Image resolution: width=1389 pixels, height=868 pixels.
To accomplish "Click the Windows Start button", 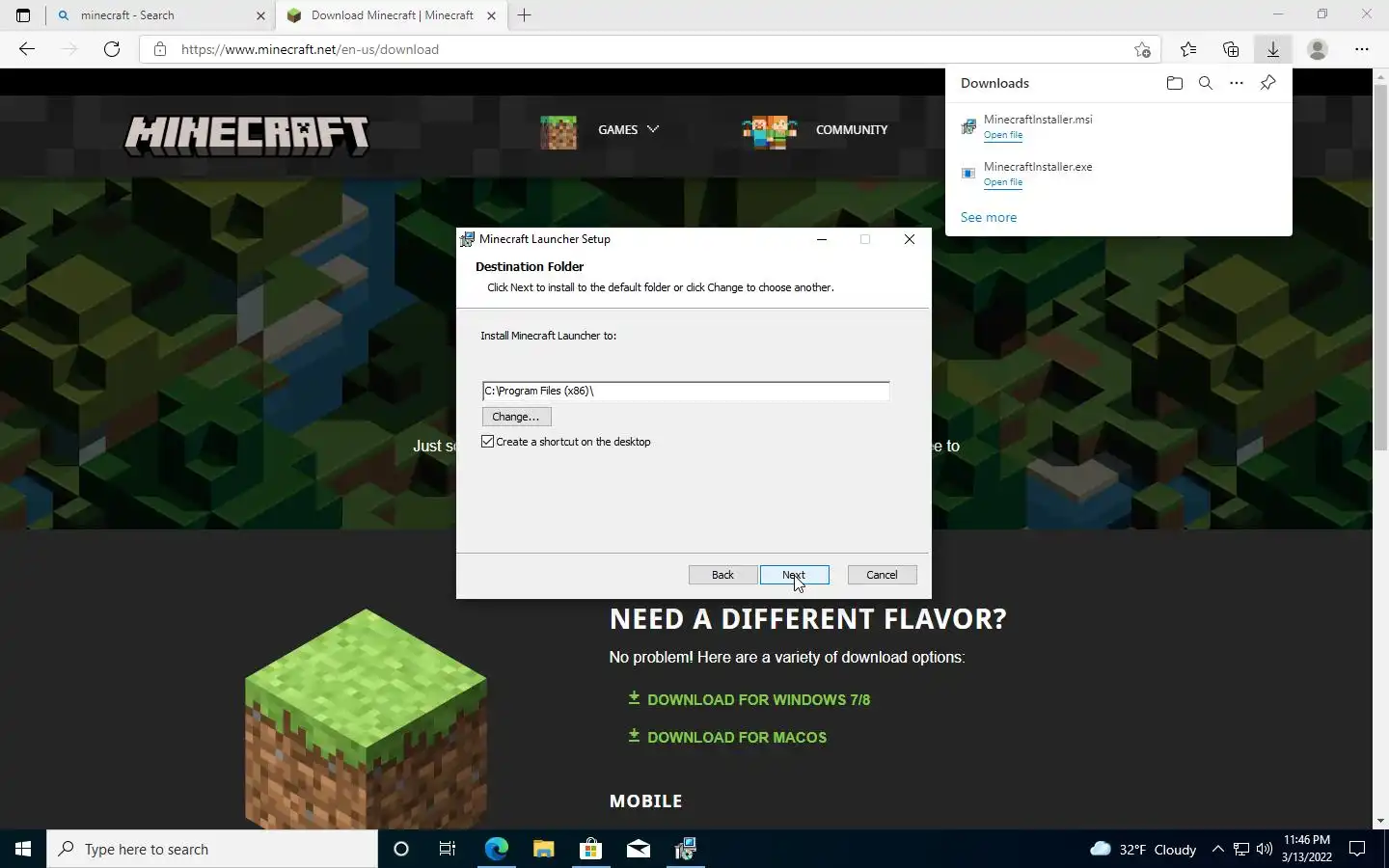I will [x=23, y=849].
